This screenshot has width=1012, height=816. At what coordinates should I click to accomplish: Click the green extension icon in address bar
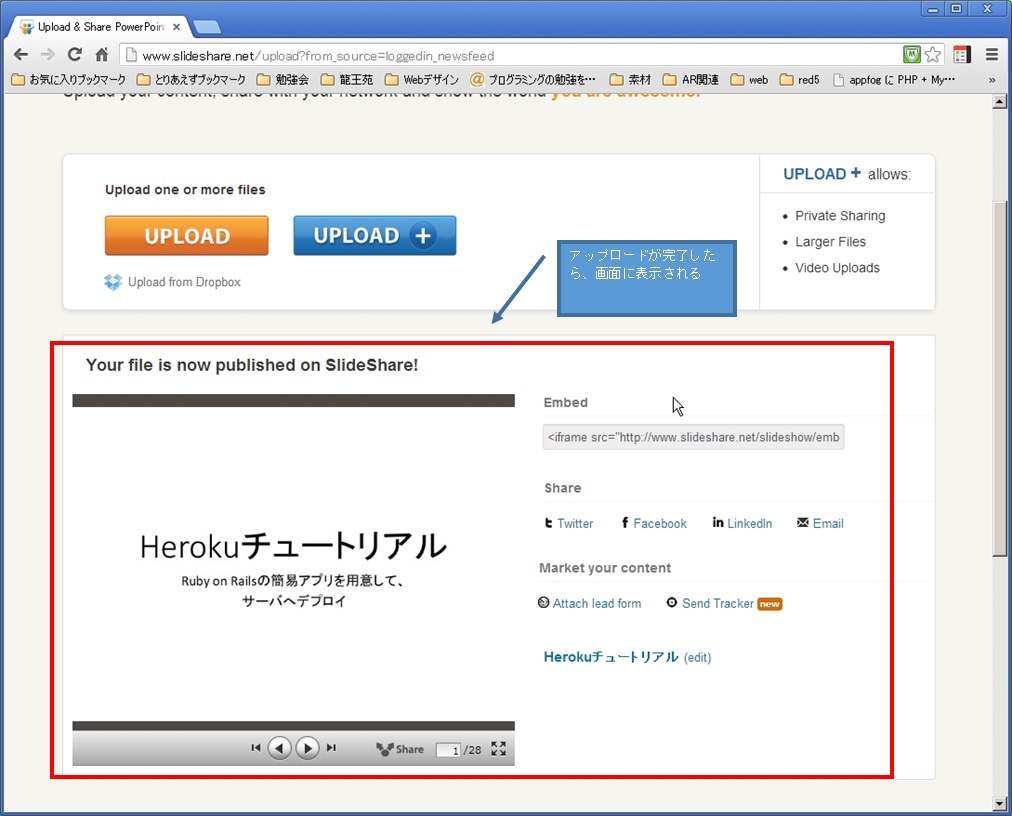911,55
